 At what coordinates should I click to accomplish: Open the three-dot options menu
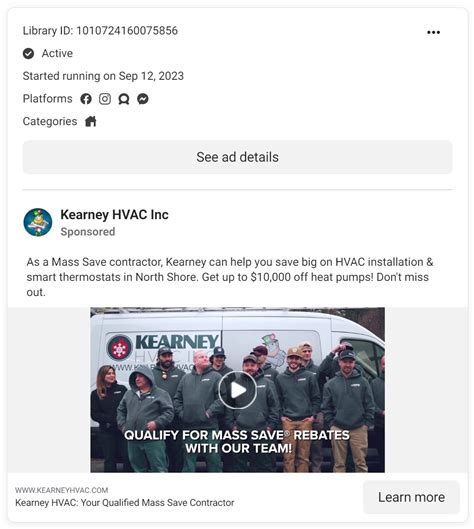(433, 32)
